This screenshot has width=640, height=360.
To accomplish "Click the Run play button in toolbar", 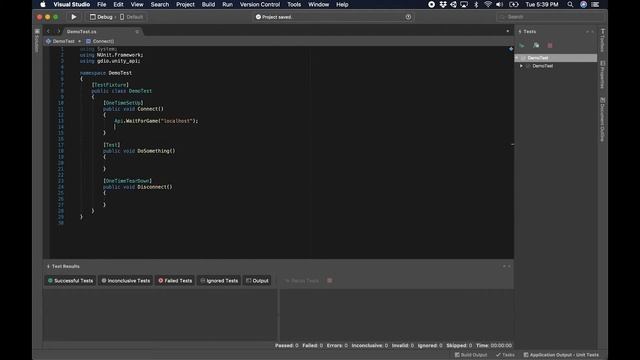I will click(73, 17).
